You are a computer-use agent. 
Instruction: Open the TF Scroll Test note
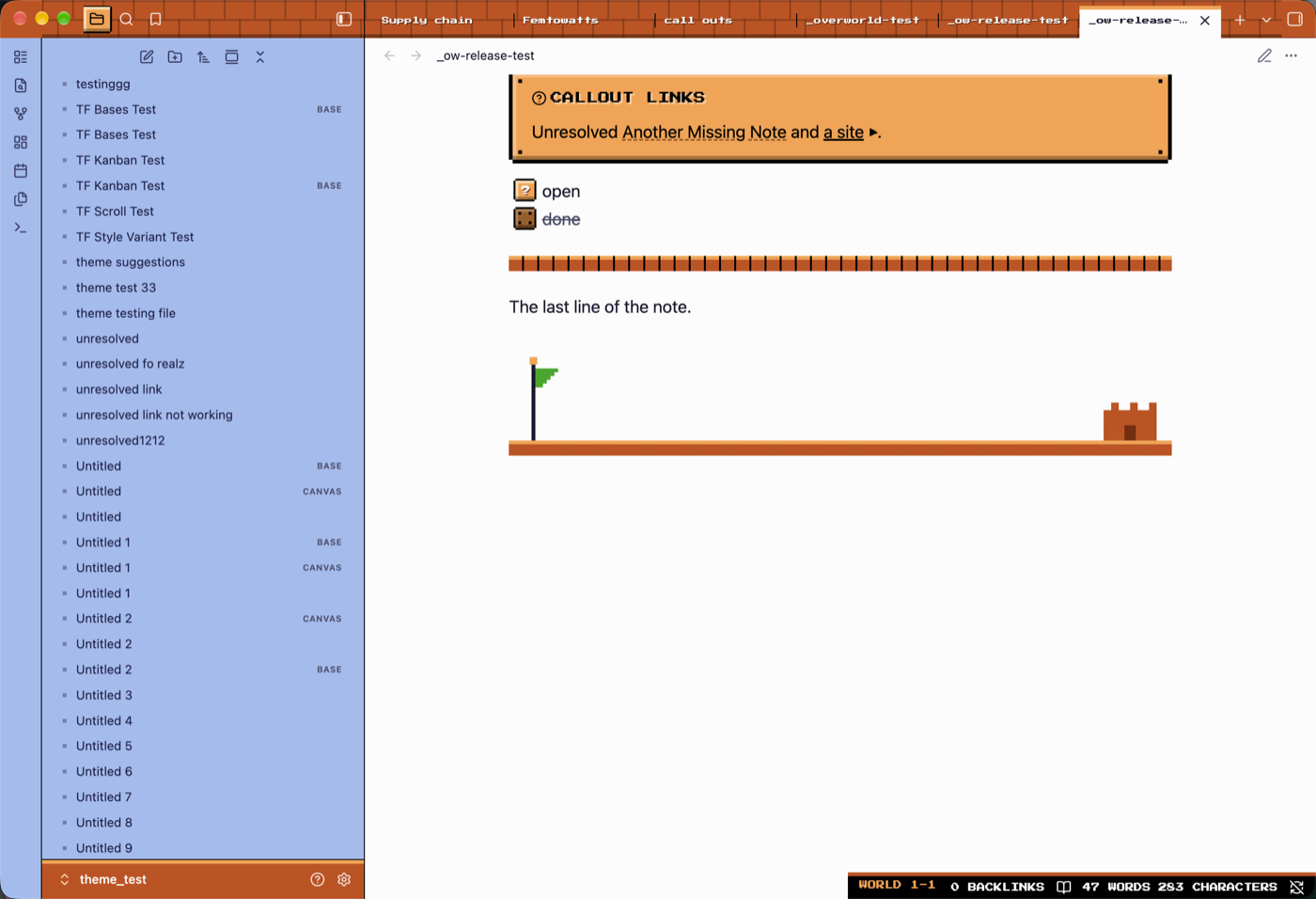coord(115,212)
